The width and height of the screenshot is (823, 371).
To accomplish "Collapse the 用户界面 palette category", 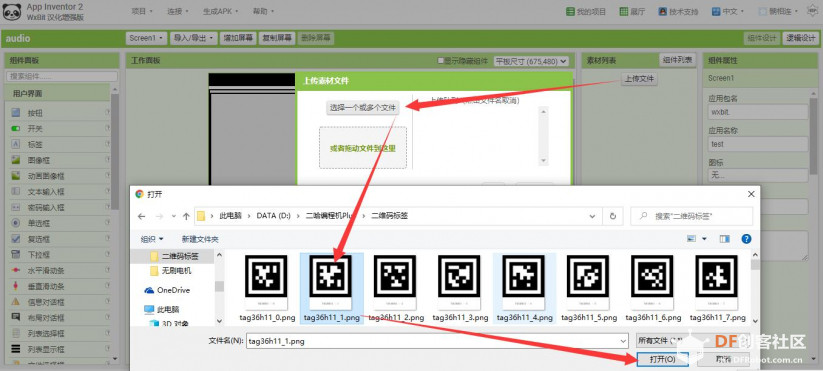I will tap(58, 93).
